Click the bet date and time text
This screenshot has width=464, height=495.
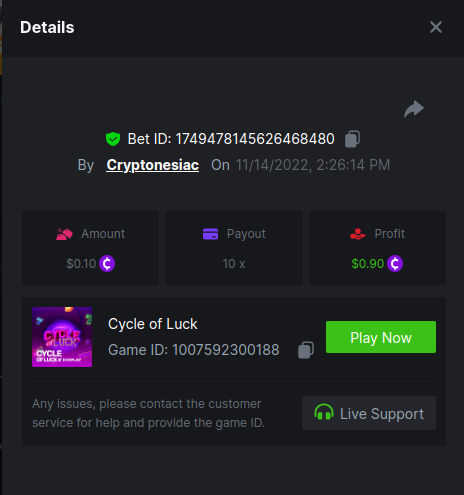(x=313, y=165)
